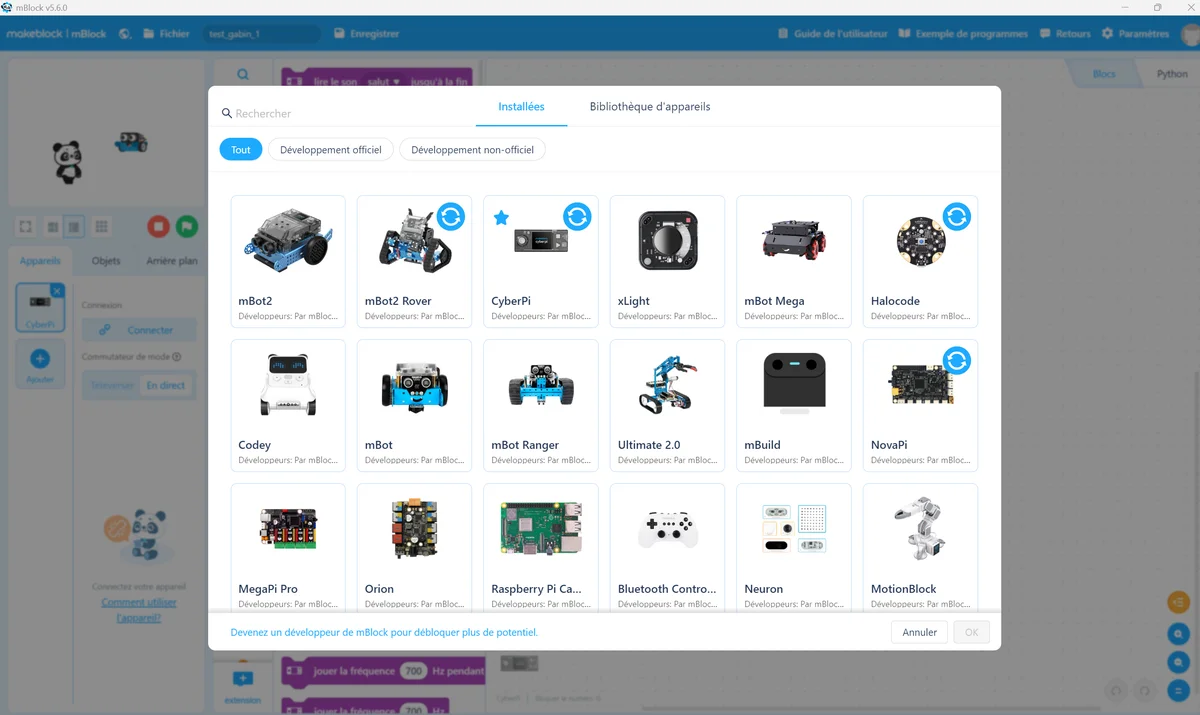Select MegaPi Pro board
Viewport: 1200px width, 715px height.
288,547
